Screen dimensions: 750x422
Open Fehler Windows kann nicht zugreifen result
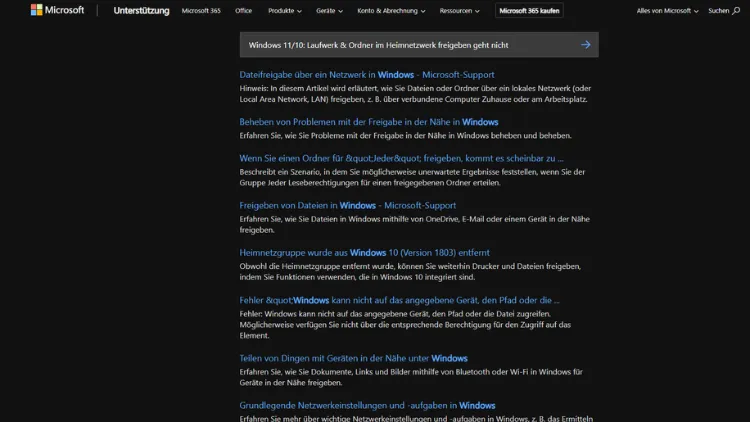(x=399, y=300)
